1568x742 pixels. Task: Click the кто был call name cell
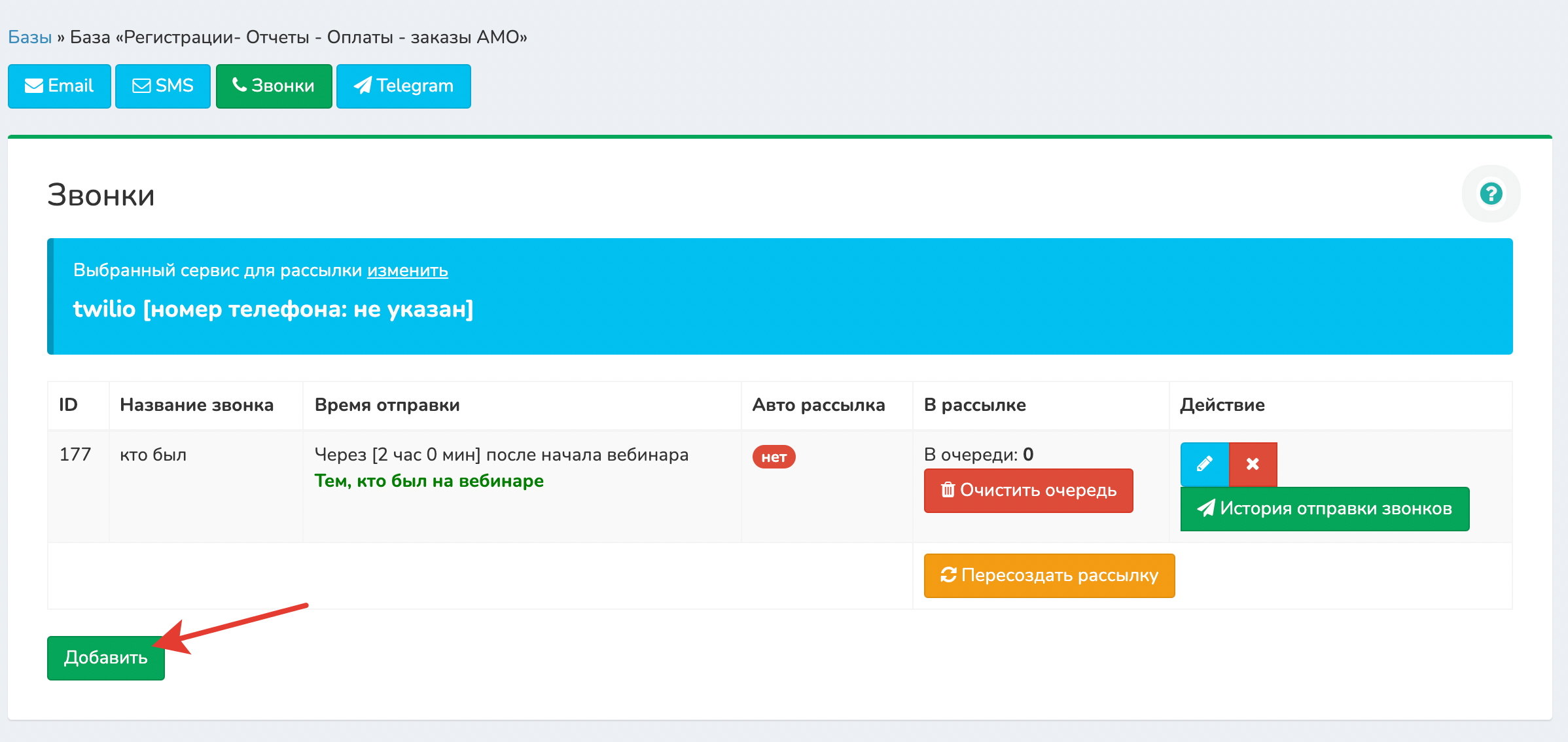153,455
